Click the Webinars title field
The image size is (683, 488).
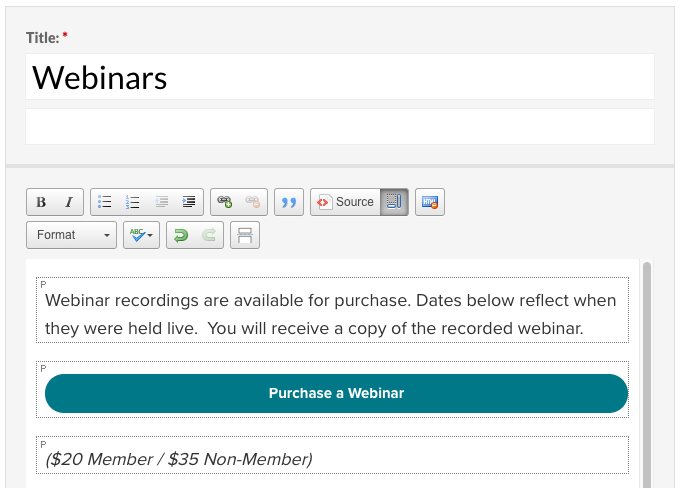coord(340,77)
